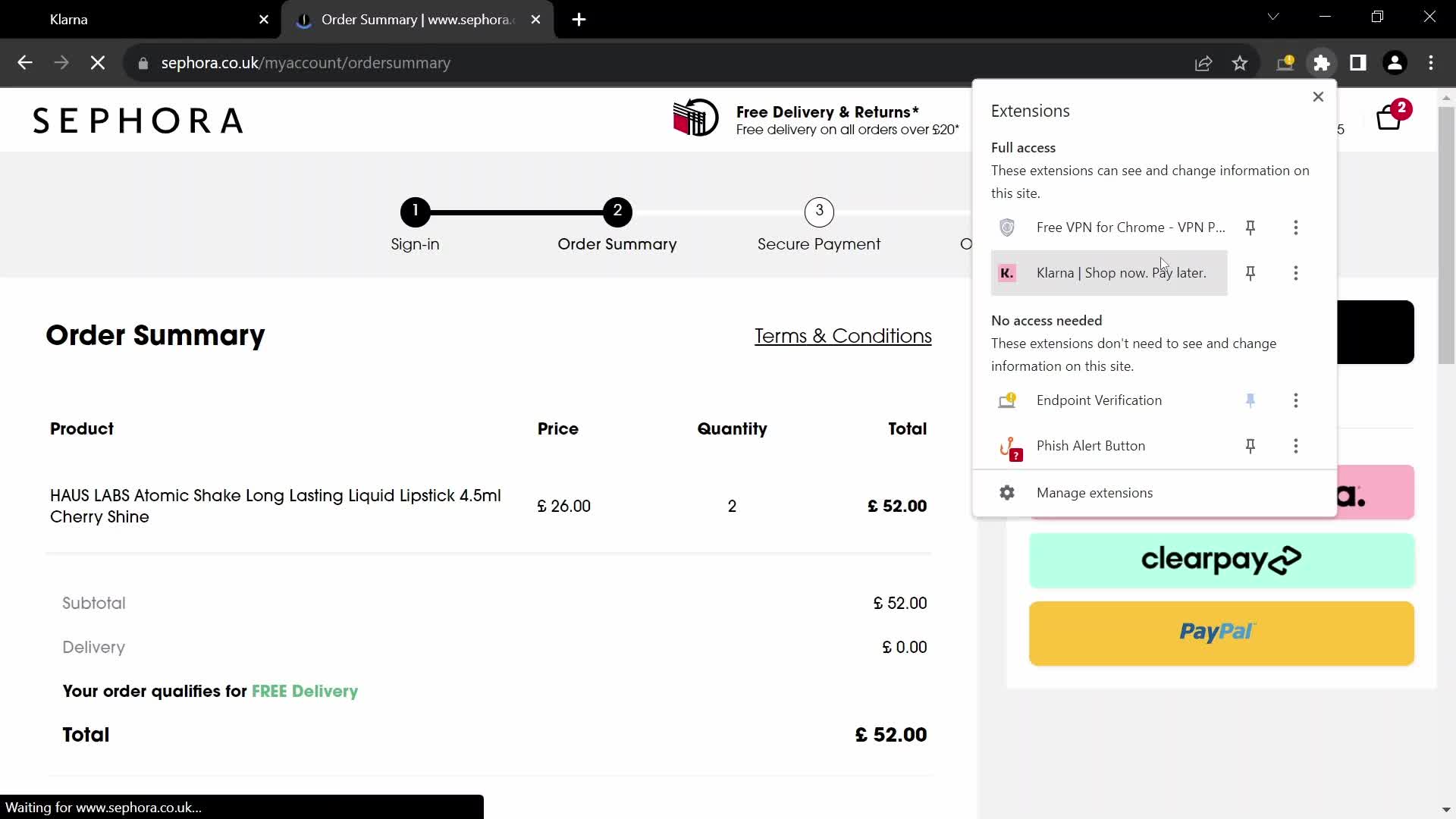Open the shopping basket with 2 items
This screenshot has height=819, width=1456.
coord(1392,116)
